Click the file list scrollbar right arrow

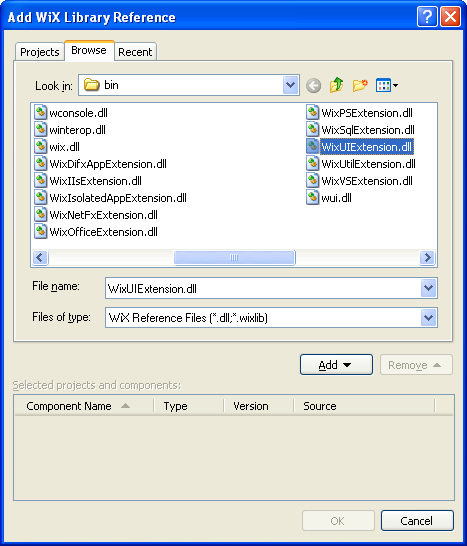(x=427, y=258)
